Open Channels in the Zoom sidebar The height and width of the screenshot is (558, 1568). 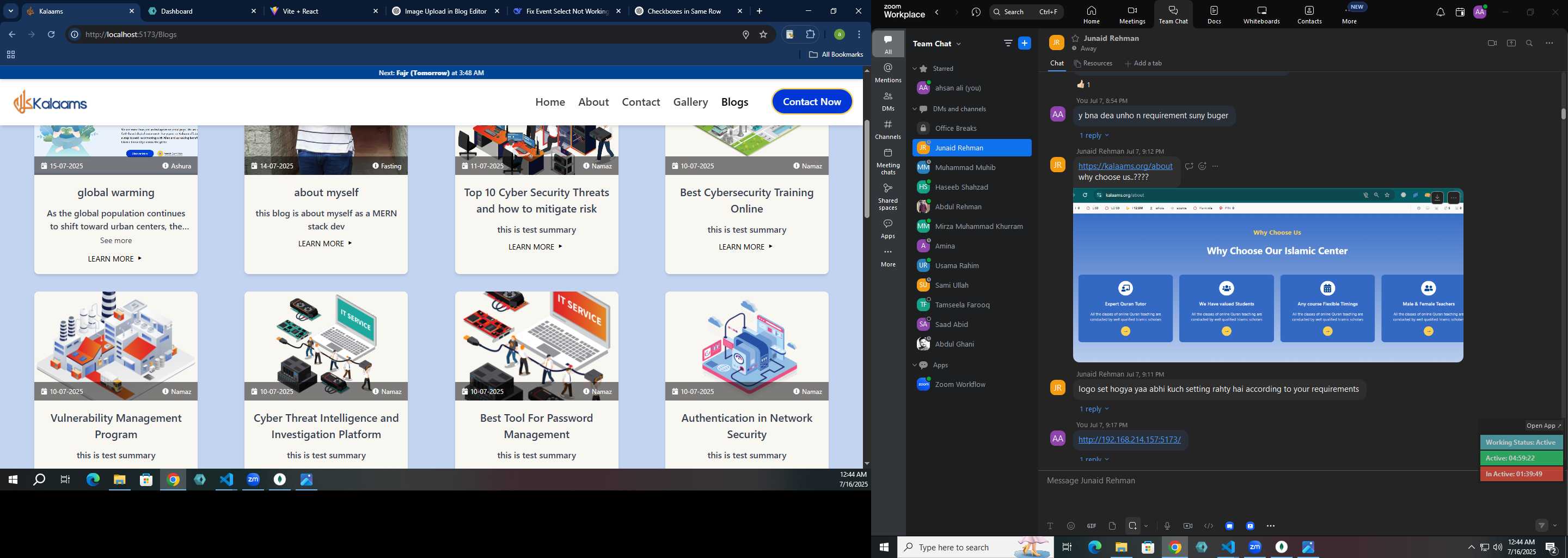click(888, 130)
